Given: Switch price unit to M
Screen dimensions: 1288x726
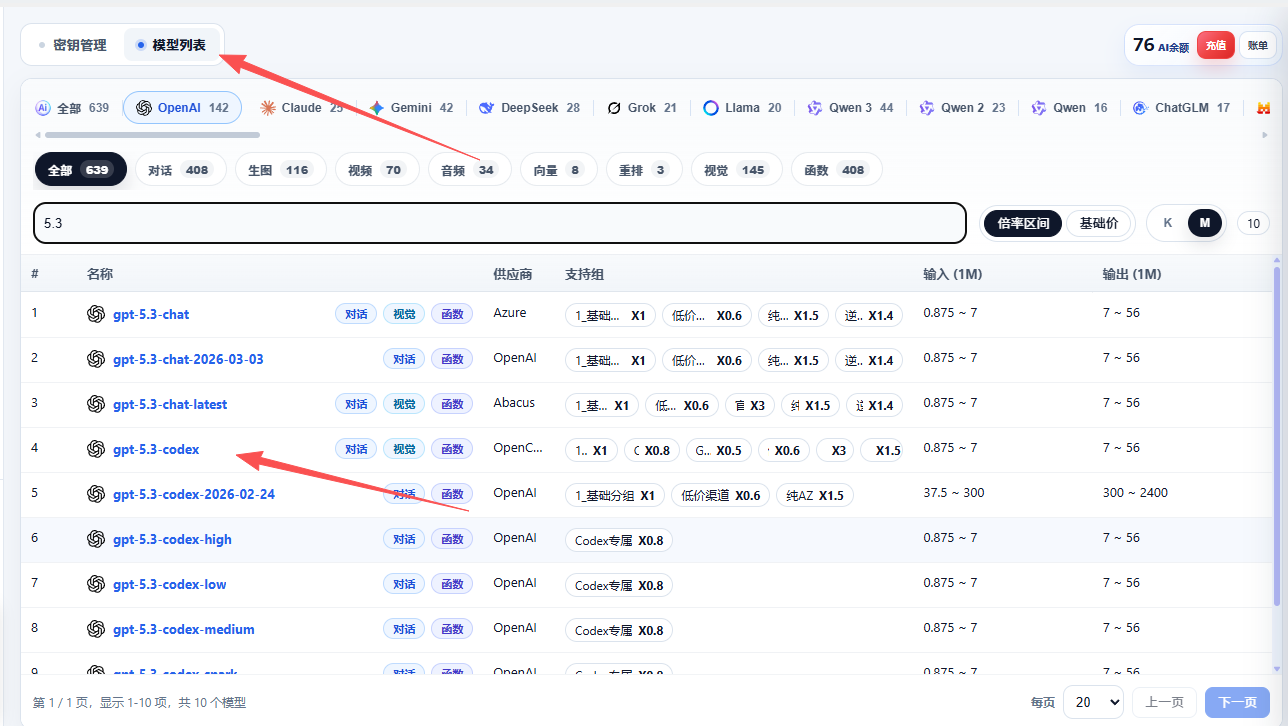Looking at the screenshot, I should (x=1204, y=223).
